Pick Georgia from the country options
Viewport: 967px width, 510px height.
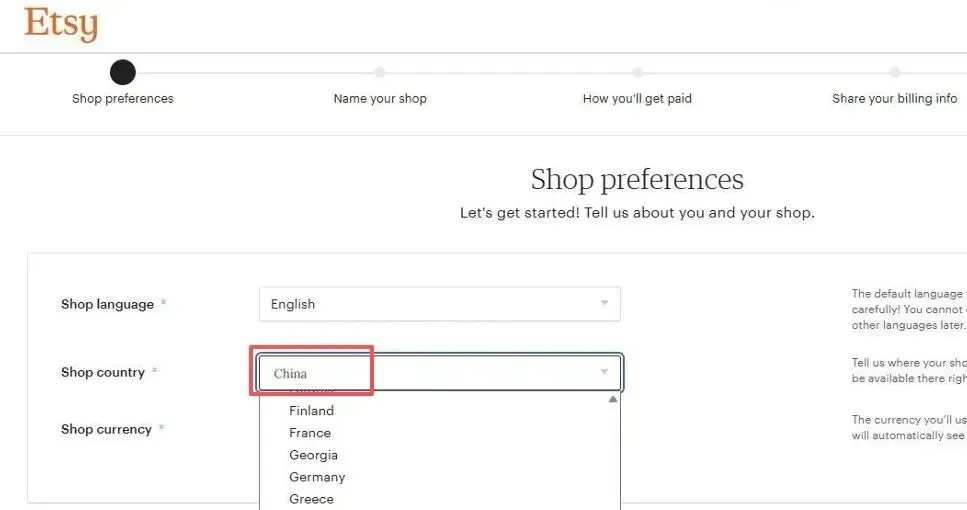pos(313,455)
